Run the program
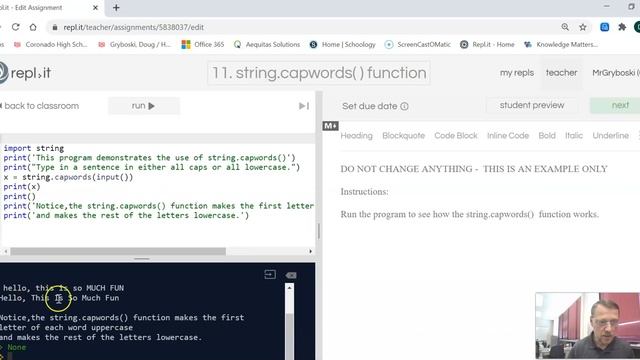The image size is (640, 360). (x=144, y=106)
